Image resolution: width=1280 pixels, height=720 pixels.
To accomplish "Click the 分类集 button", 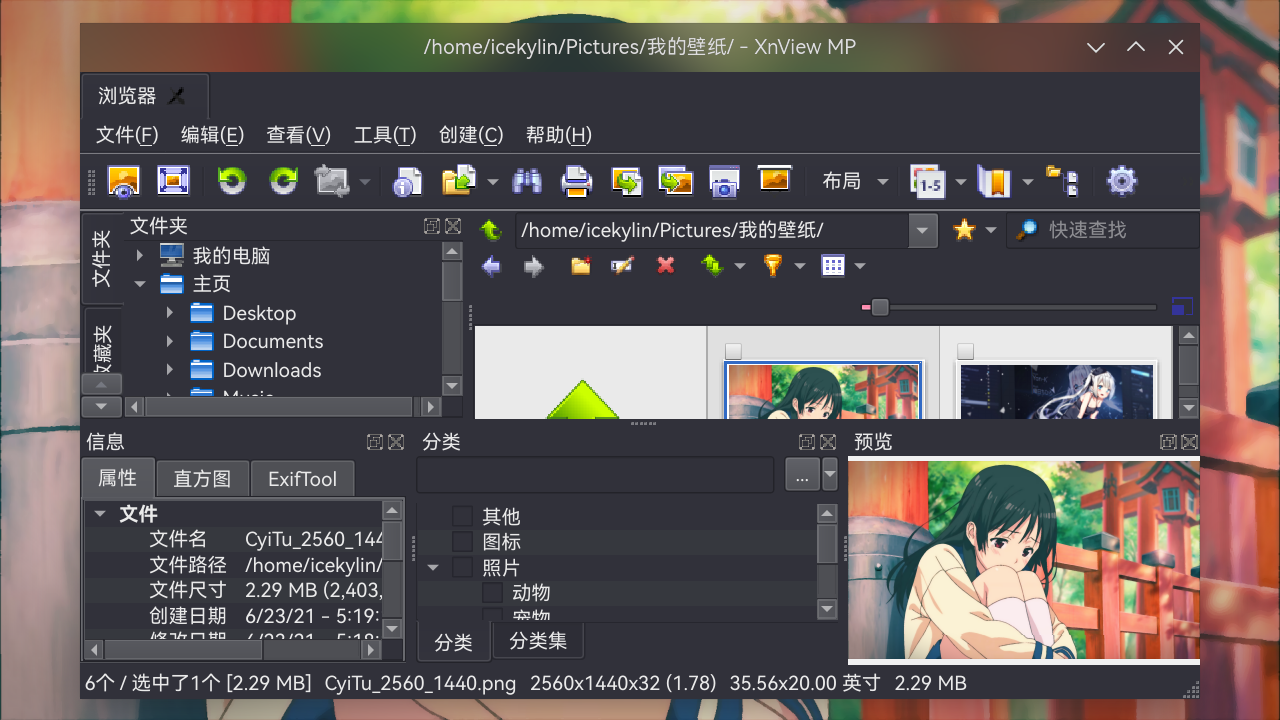I will tap(538, 641).
